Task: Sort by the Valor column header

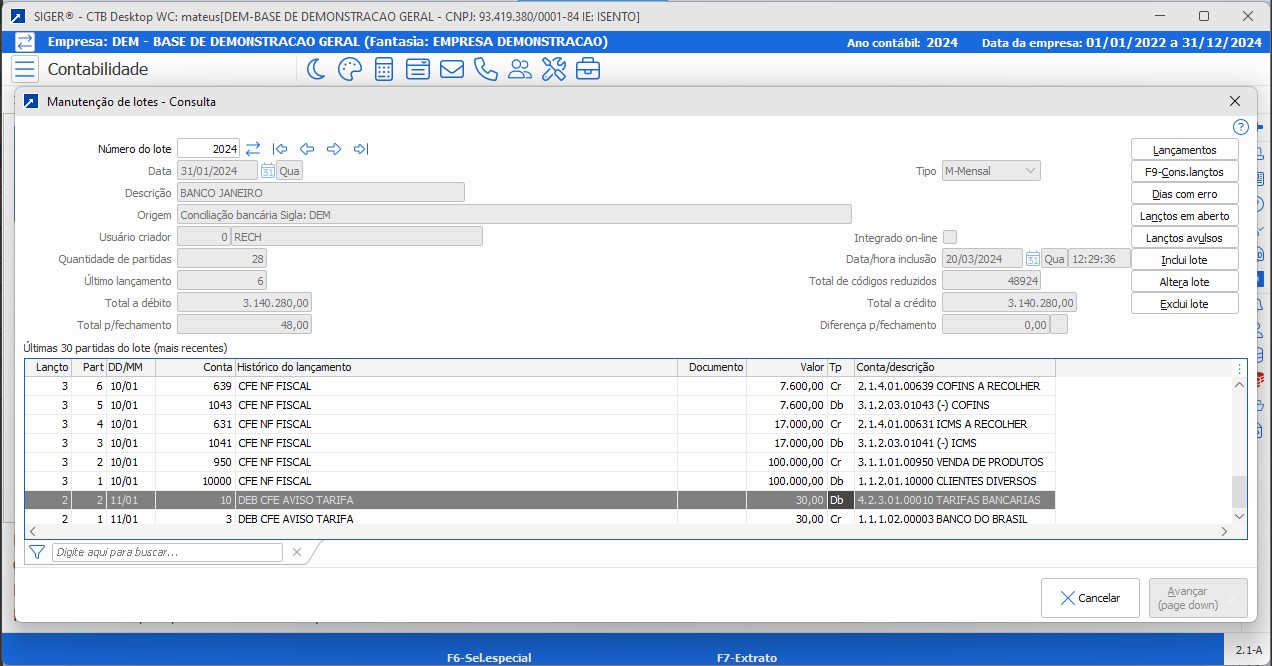Action: [x=787, y=368]
